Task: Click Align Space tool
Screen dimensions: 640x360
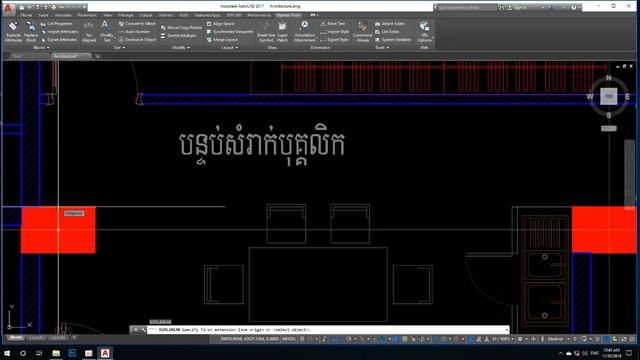Action: (x=220, y=24)
